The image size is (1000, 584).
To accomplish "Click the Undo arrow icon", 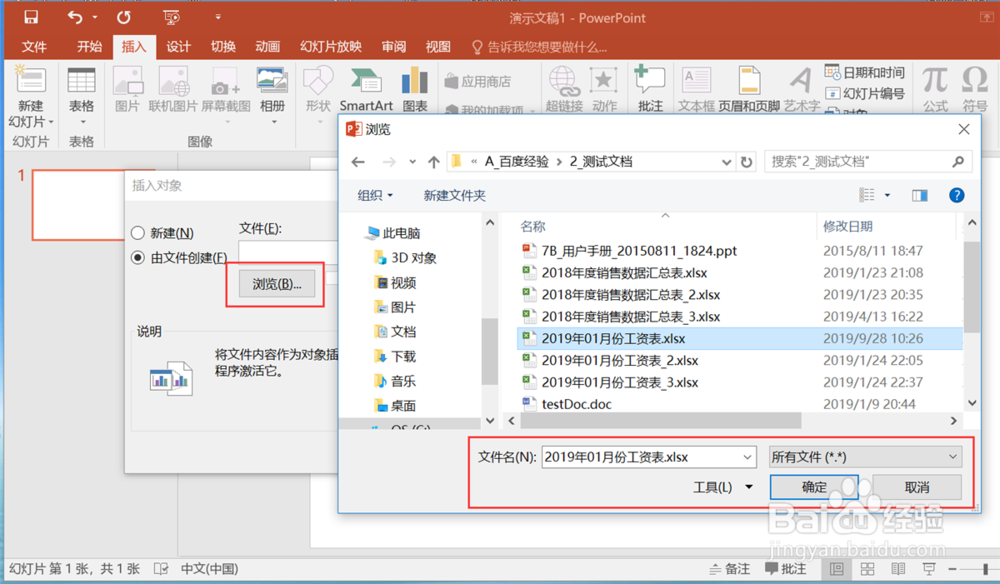I will (75, 17).
